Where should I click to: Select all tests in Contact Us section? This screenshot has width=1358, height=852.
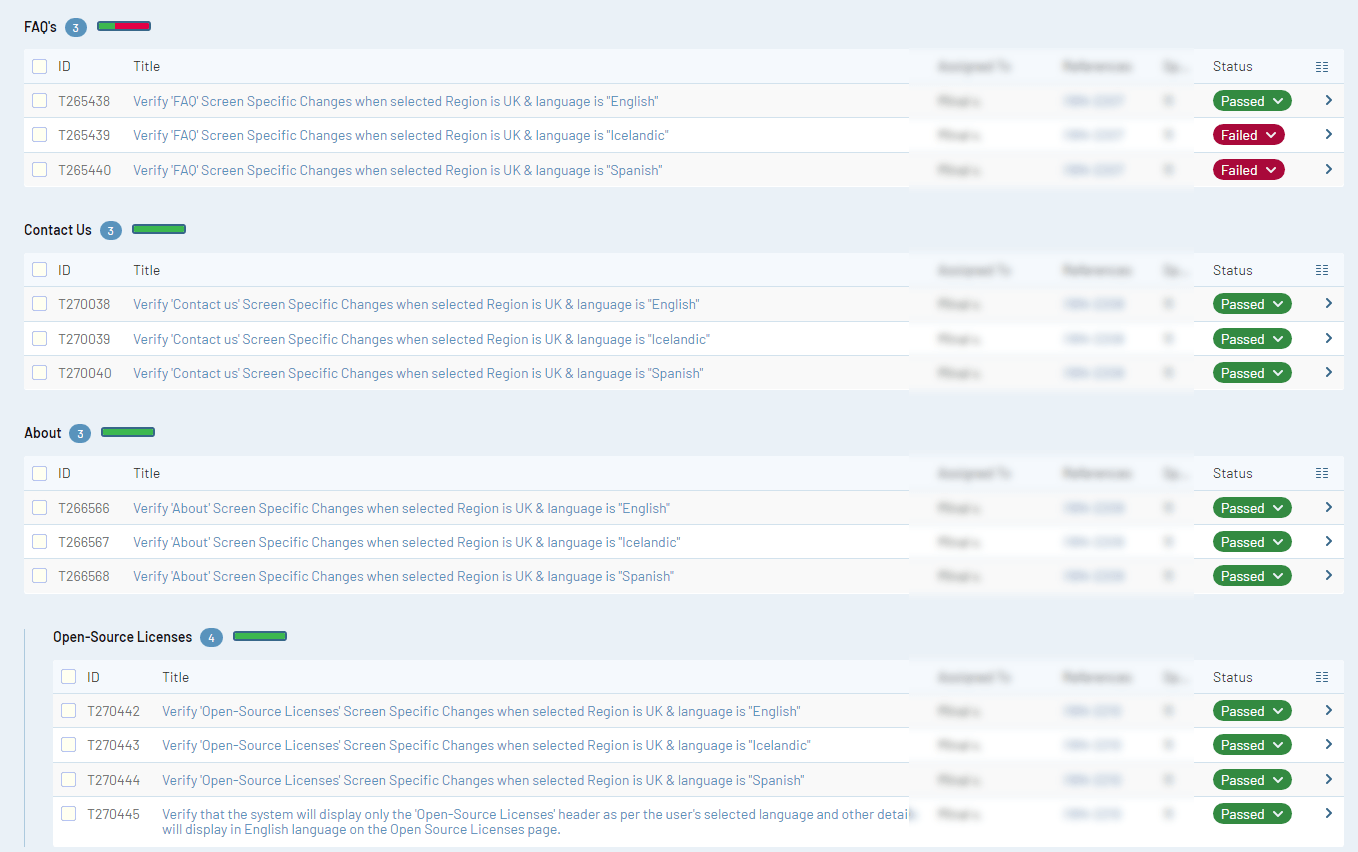pyautogui.click(x=39, y=270)
